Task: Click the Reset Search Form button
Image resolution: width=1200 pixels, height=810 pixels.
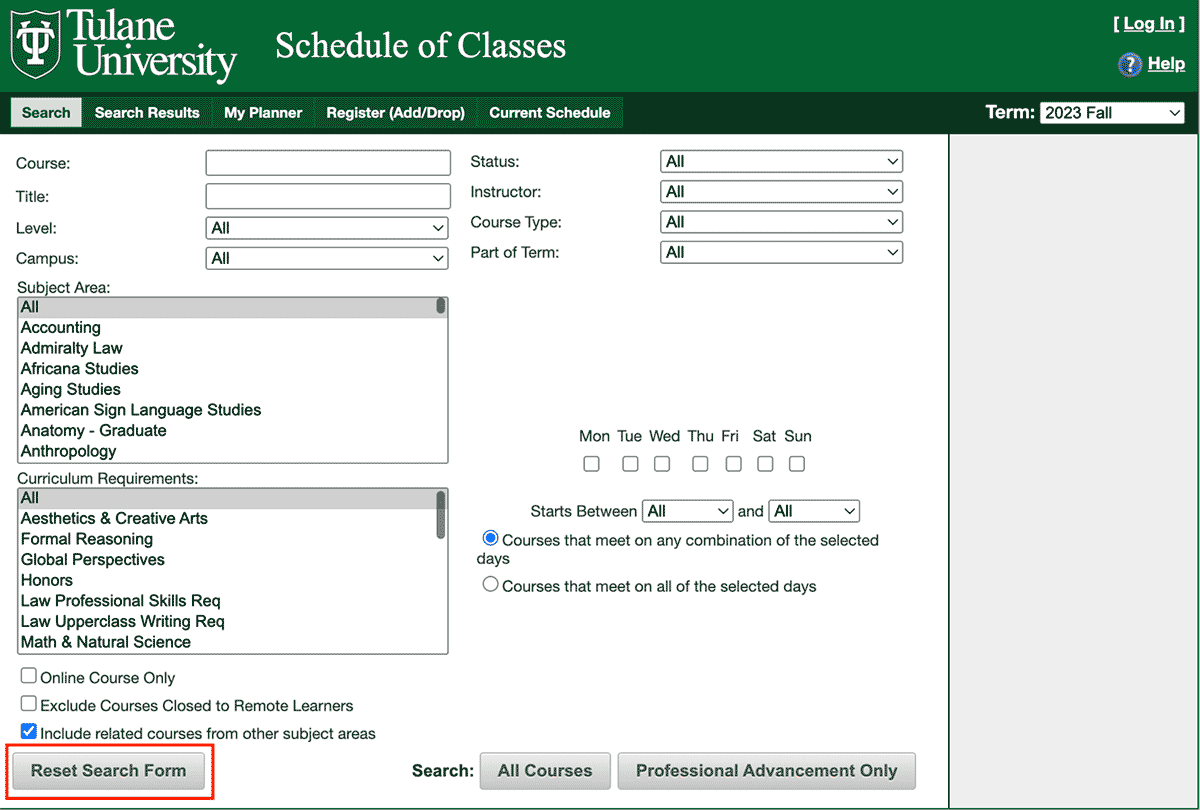Action: click(109, 771)
